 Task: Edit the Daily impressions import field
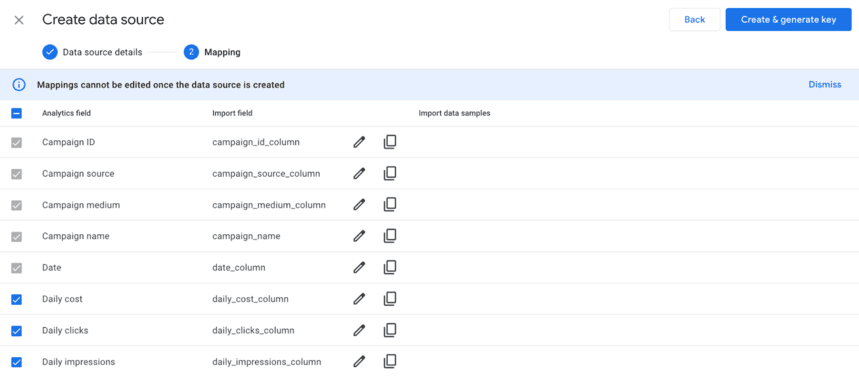(359, 362)
